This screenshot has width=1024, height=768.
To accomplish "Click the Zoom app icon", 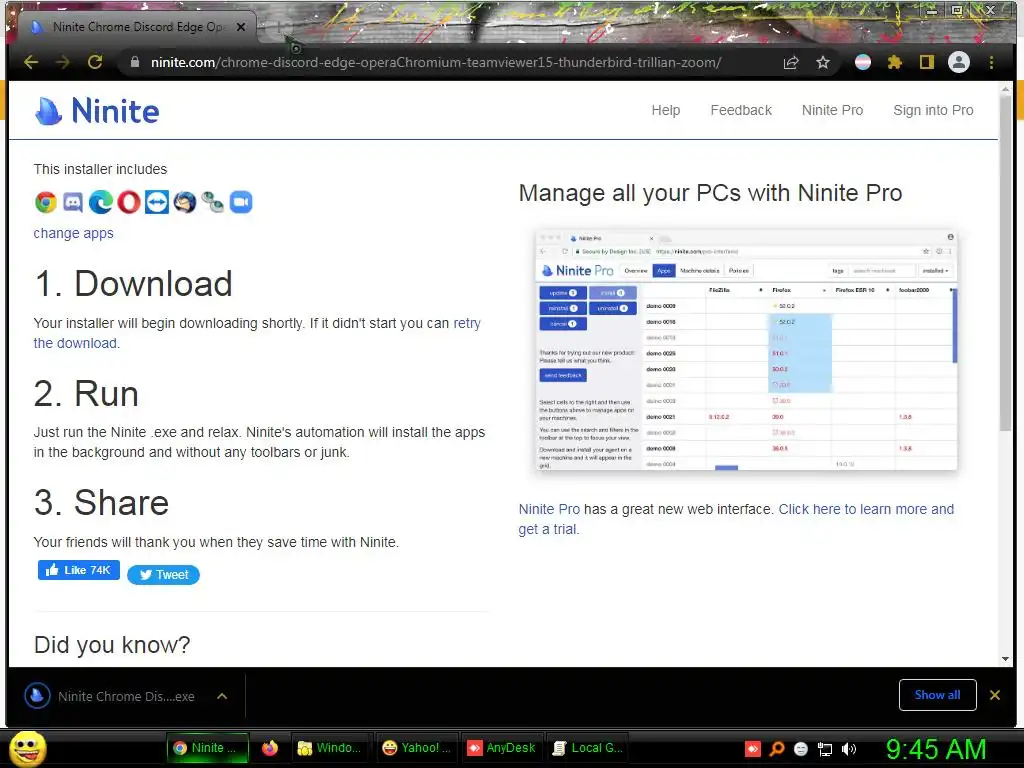I will click(241, 202).
